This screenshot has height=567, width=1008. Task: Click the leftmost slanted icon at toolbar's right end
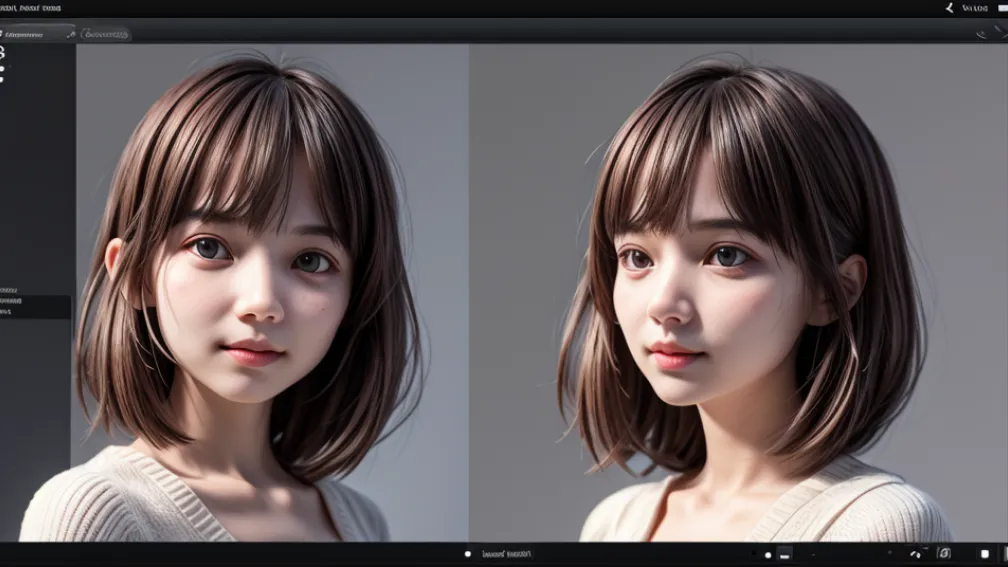[x=981, y=34]
